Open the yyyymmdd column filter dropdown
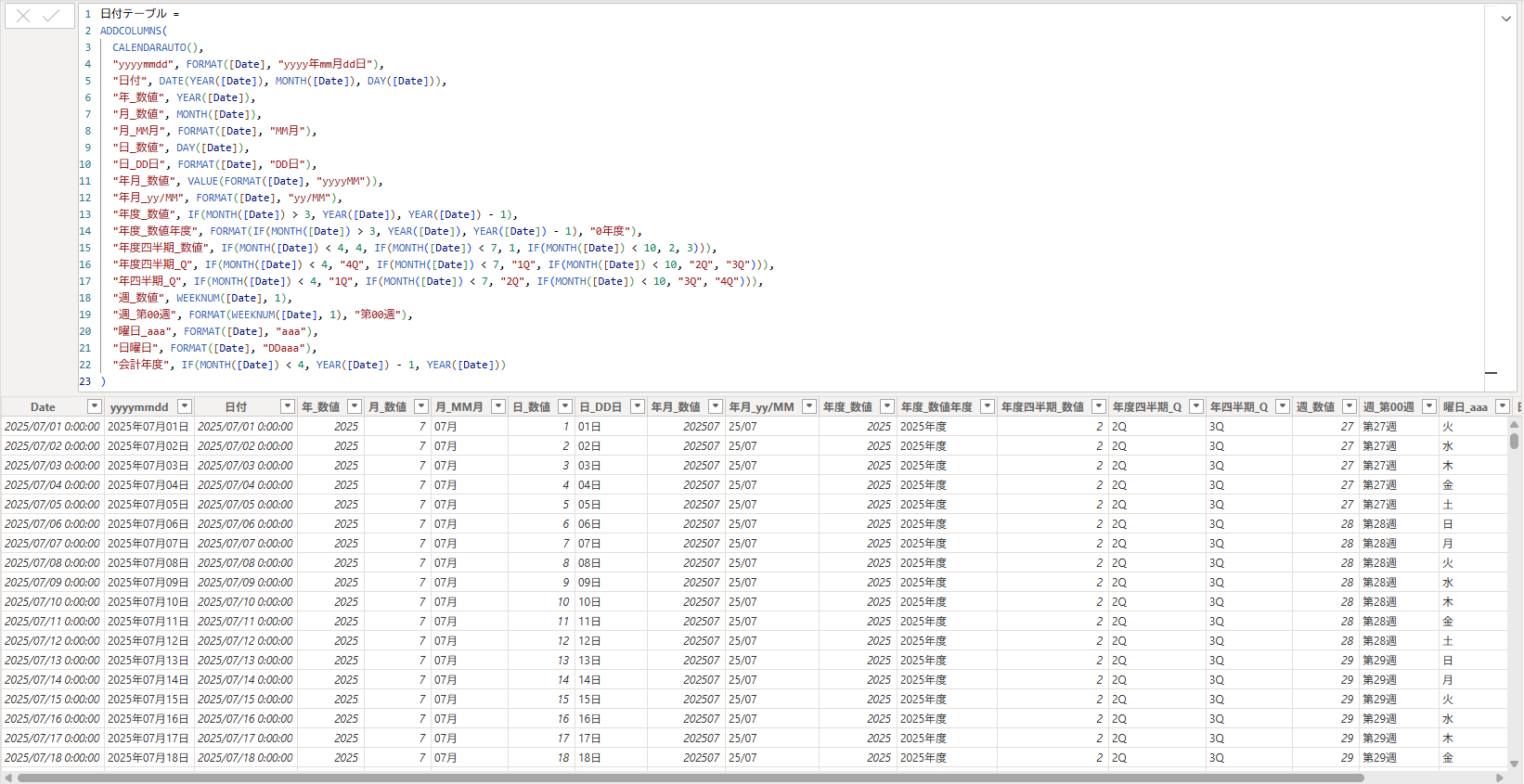1524x784 pixels. click(x=184, y=406)
